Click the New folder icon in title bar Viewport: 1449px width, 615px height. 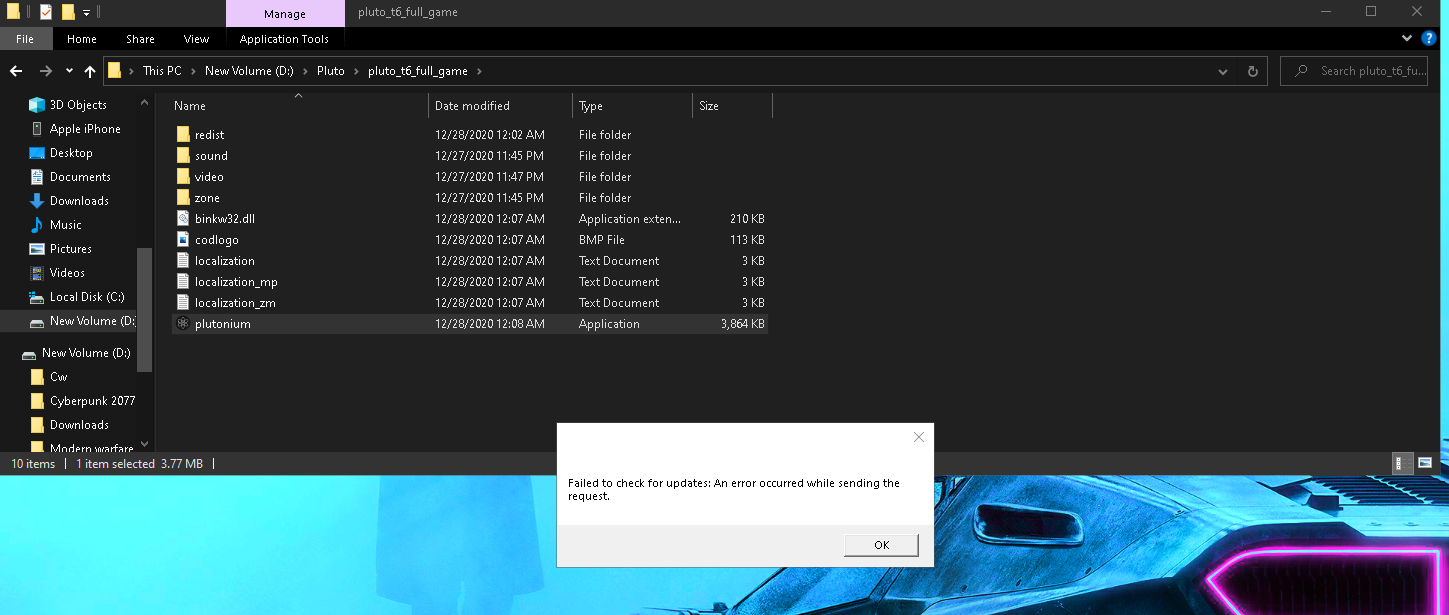coord(67,12)
